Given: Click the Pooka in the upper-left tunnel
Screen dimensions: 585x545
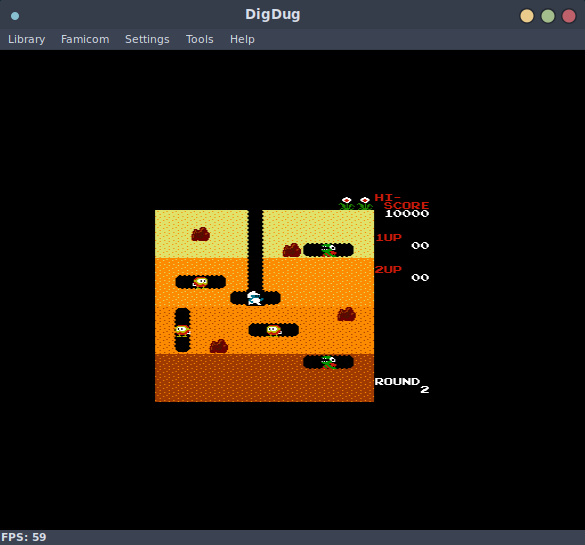Looking at the screenshot, I should pos(200,282).
